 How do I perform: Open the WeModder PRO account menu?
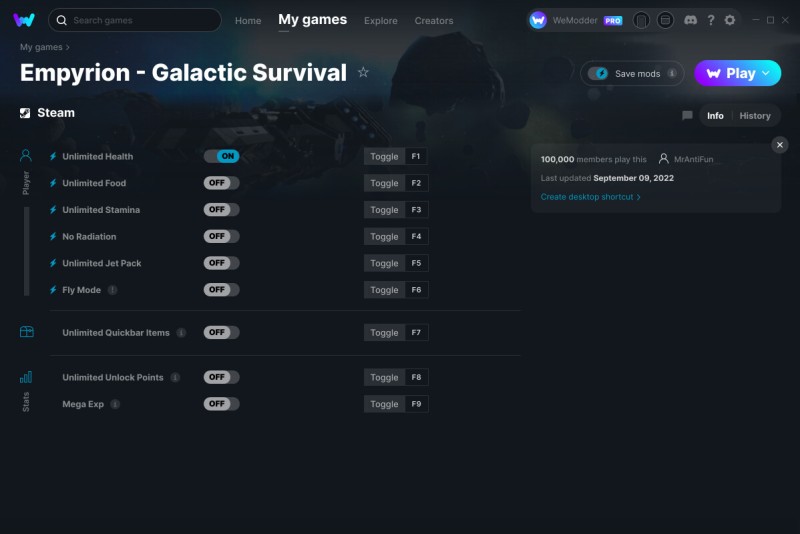point(576,20)
